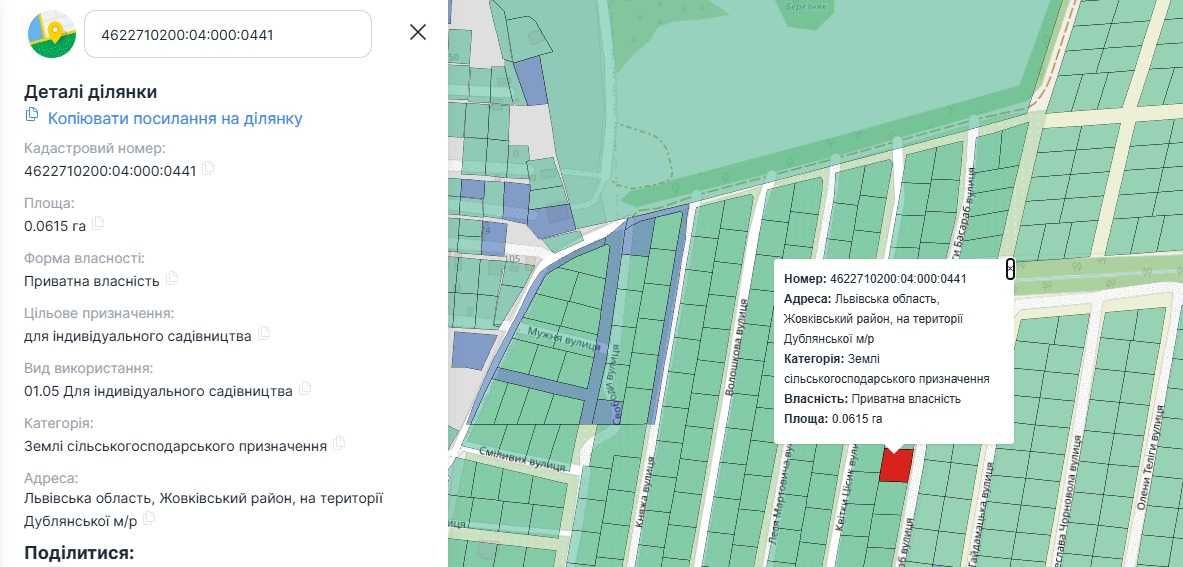Select the red highlighted parcel on map

[x=896, y=465]
